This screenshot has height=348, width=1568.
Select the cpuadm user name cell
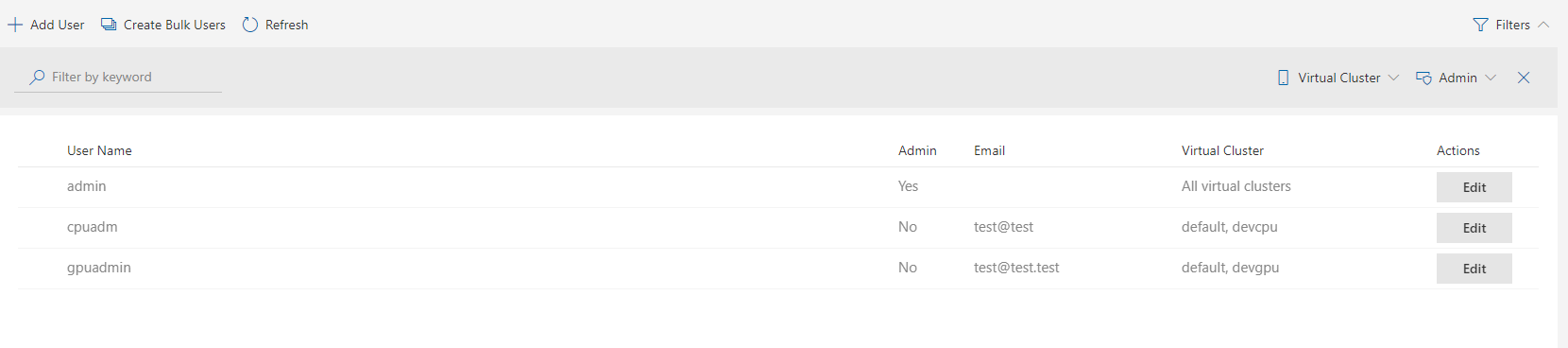pos(93,227)
